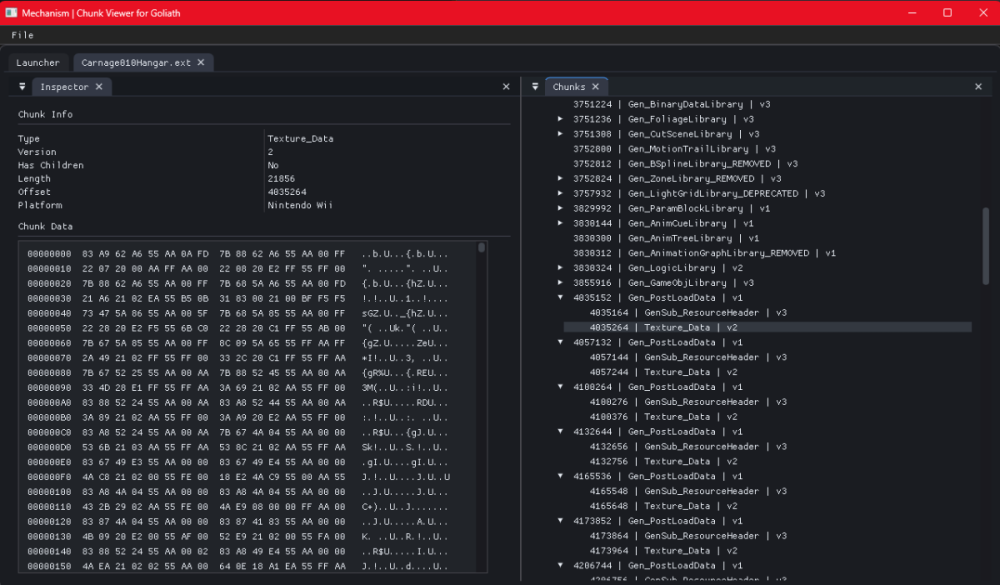Click the Version value 2

point(270,152)
